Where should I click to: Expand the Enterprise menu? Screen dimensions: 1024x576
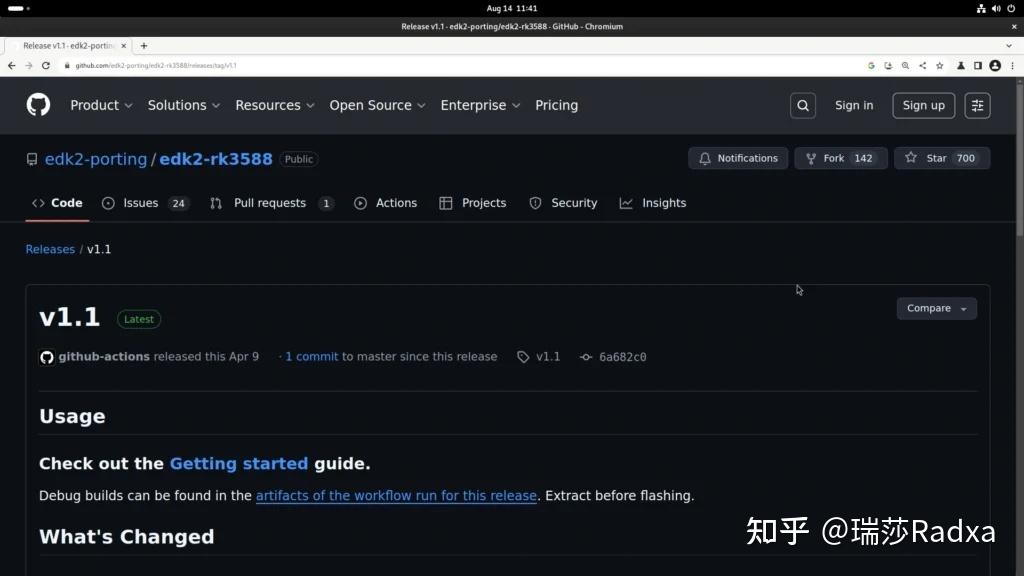(480, 105)
